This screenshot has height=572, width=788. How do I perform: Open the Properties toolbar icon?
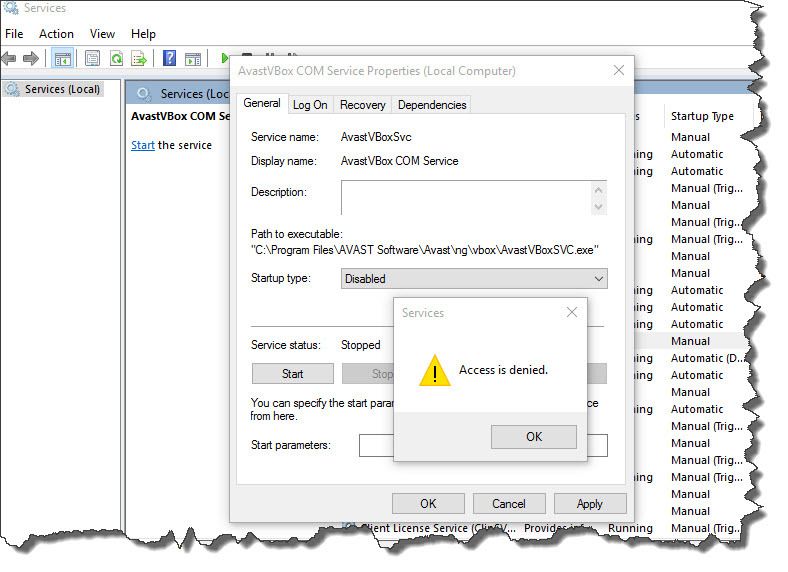(92, 58)
